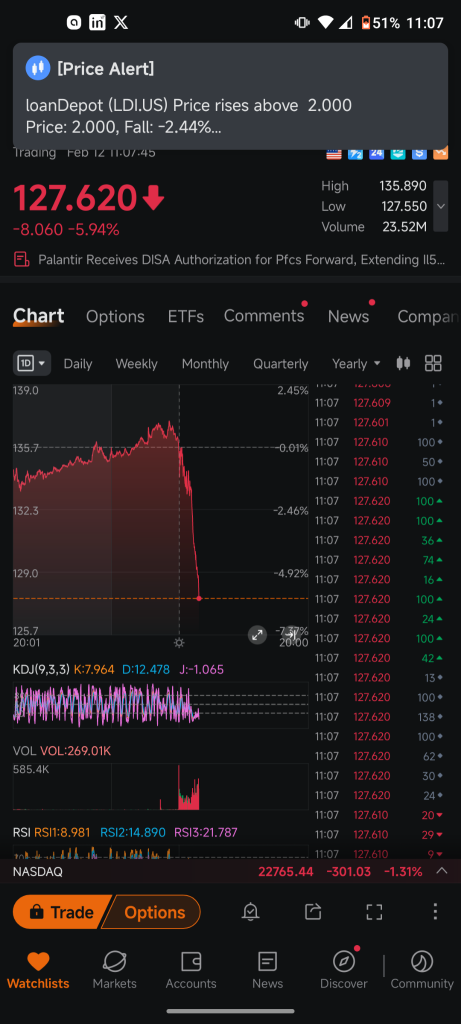Viewport: 461px width, 1024px height.
Task: Share the quote via the share icon
Action: click(x=313, y=912)
